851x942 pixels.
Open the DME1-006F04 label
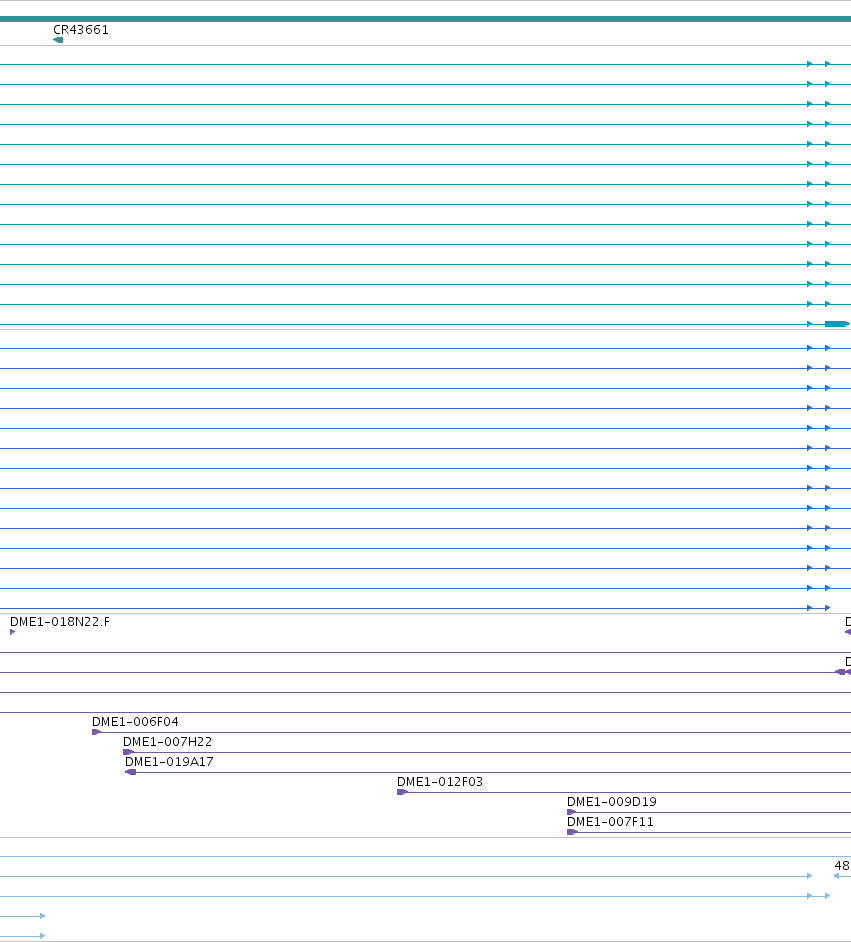tap(135, 722)
